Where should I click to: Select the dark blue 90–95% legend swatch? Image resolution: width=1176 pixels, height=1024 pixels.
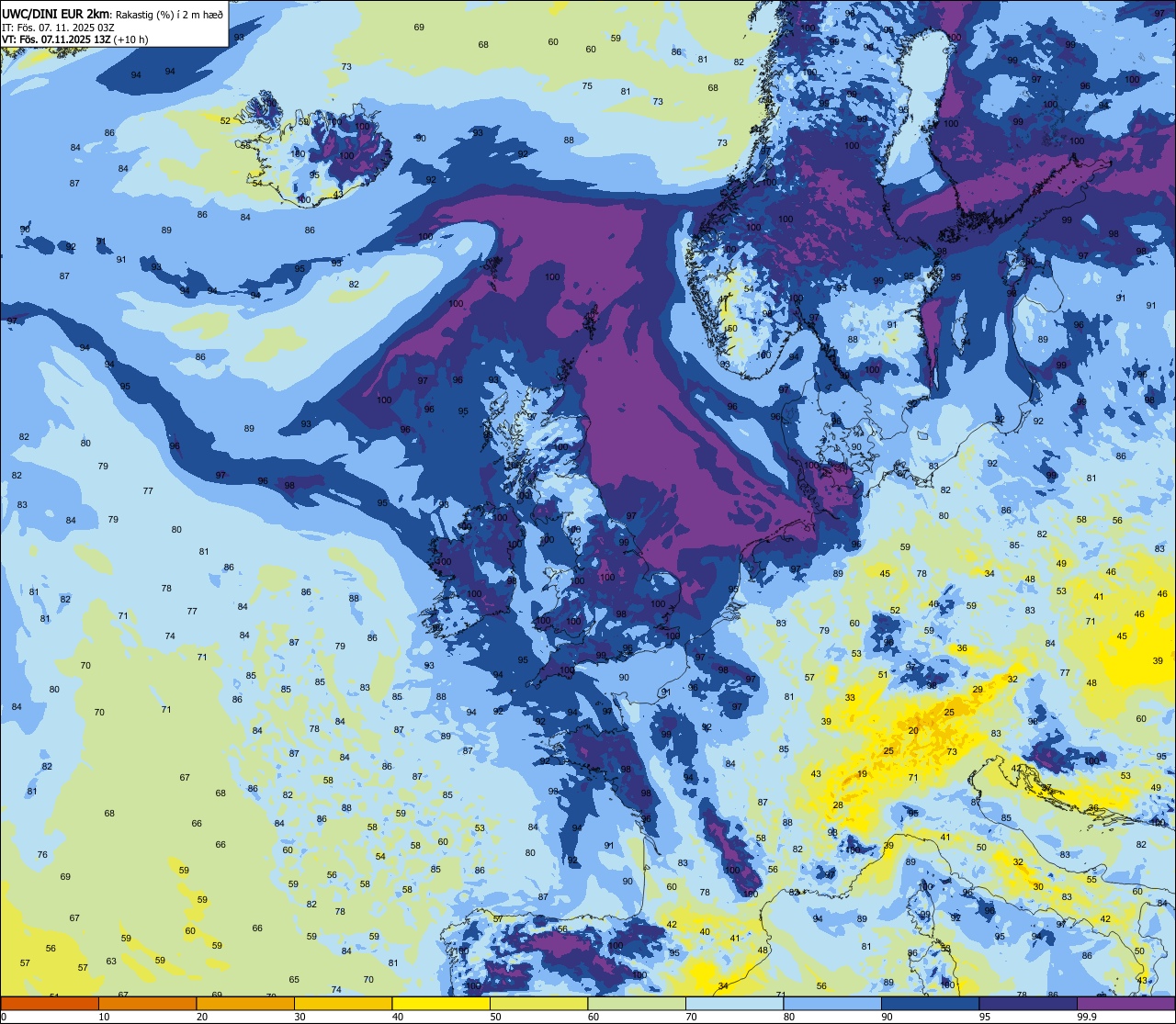[x=930, y=1003]
